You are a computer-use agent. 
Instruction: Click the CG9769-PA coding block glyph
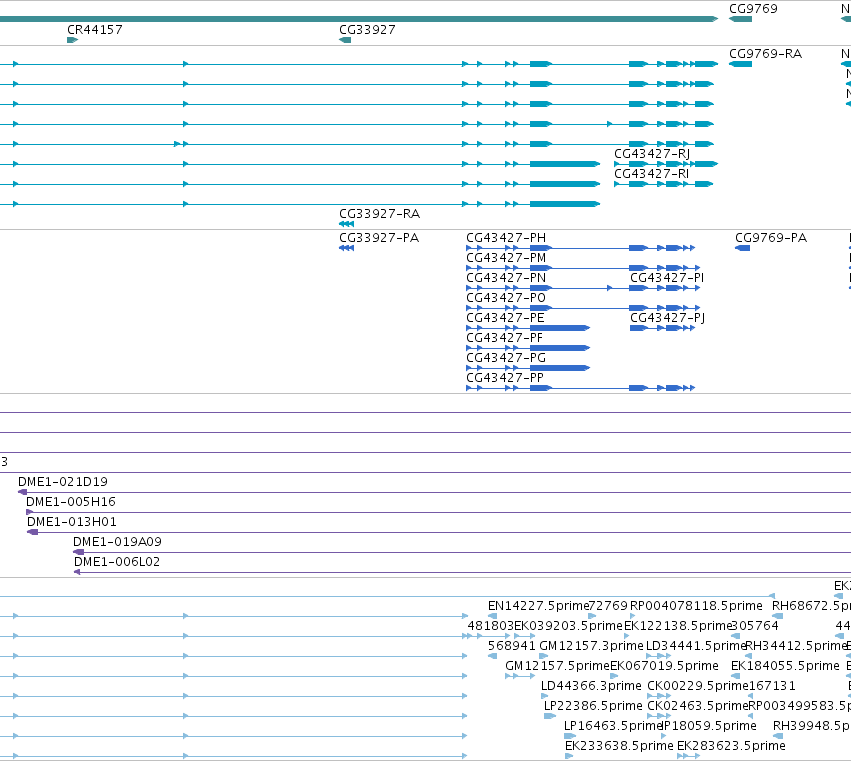[742, 248]
